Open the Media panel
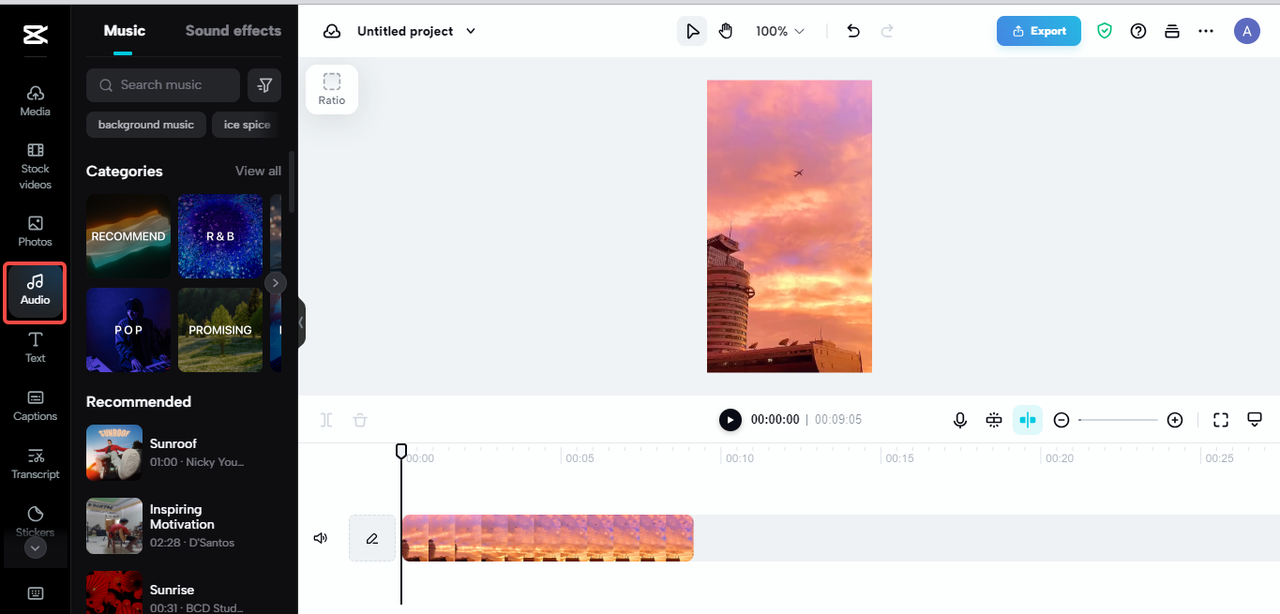The width and height of the screenshot is (1280, 614). click(x=35, y=100)
